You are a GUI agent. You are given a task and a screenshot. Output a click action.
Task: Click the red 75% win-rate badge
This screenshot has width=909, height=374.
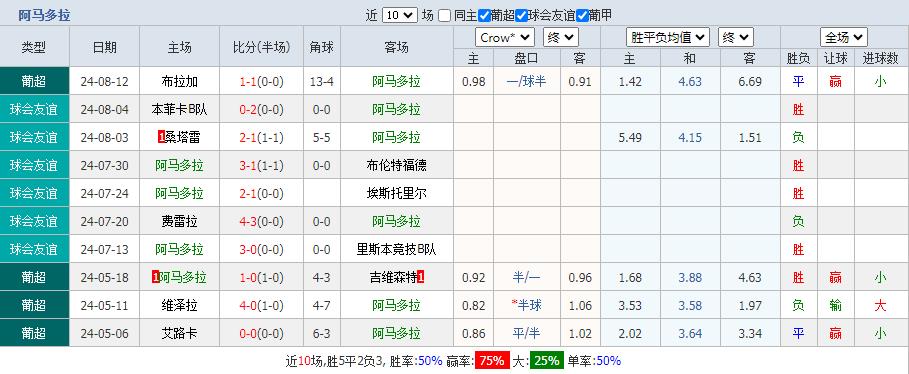(x=492, y=361)
